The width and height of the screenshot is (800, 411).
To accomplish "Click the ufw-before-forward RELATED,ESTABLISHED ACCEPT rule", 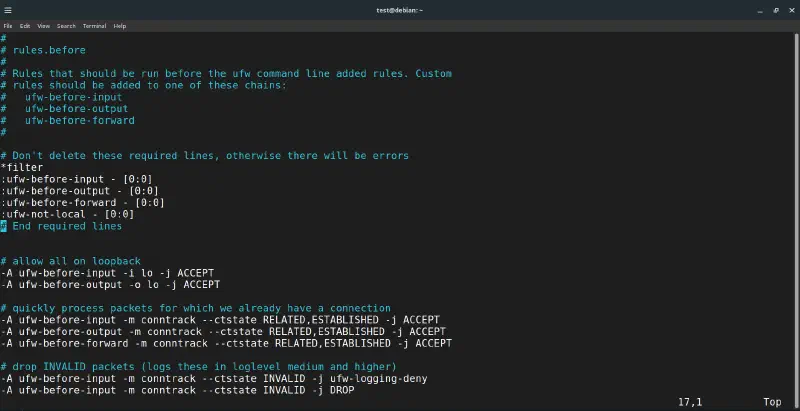I will [226, 343].
